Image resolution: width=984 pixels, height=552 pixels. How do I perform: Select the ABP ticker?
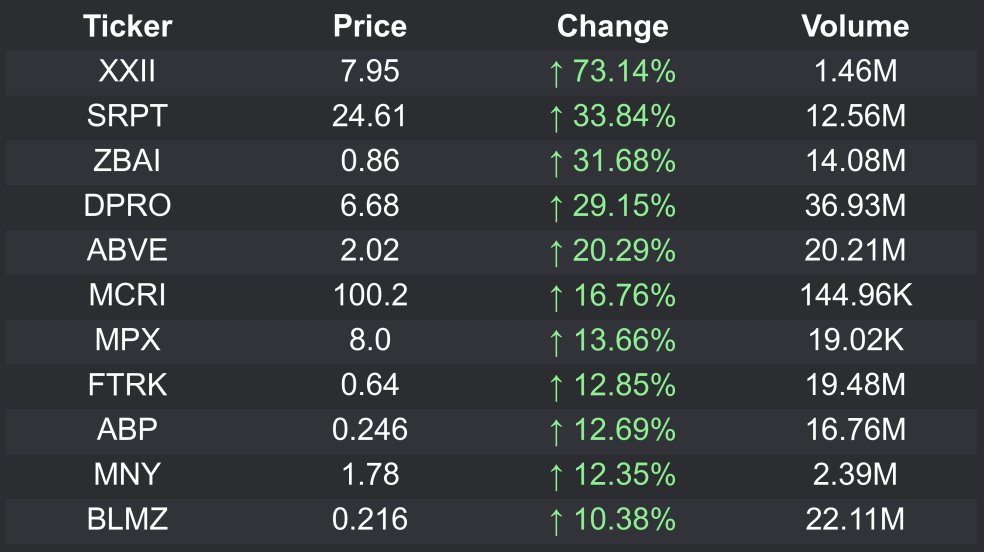[x=127, y=430]
